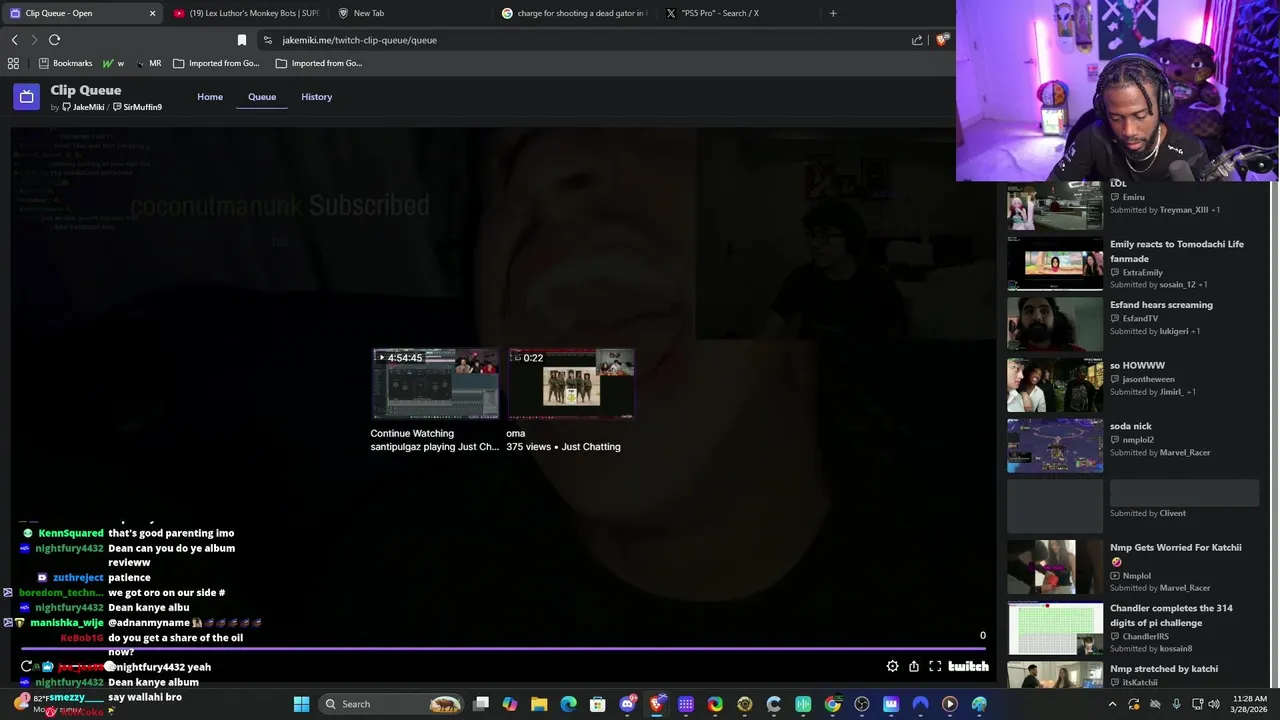Open the SirMuffin9 Twitch link
Image resolution: width=1280 pixels, height=720 pixels.
coord(137,107)
